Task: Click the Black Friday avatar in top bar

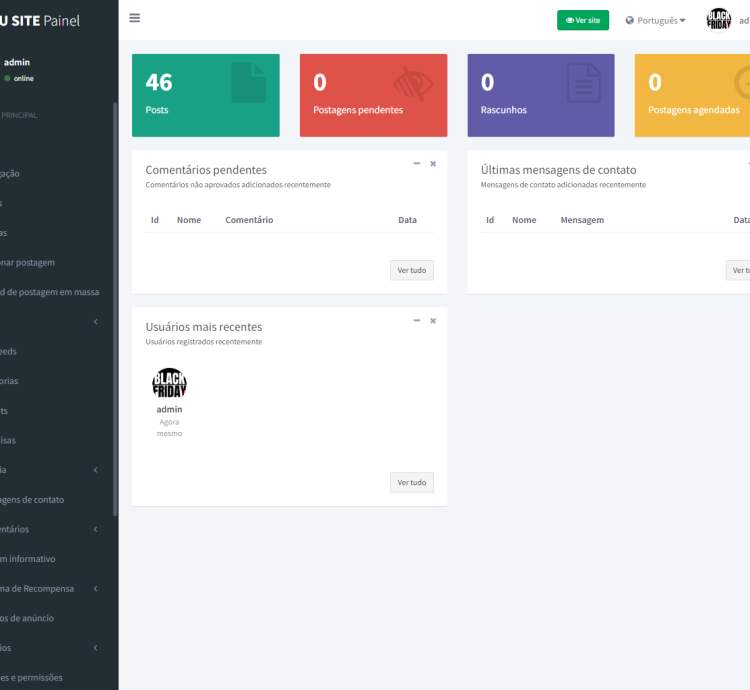Action: (719, 20)
